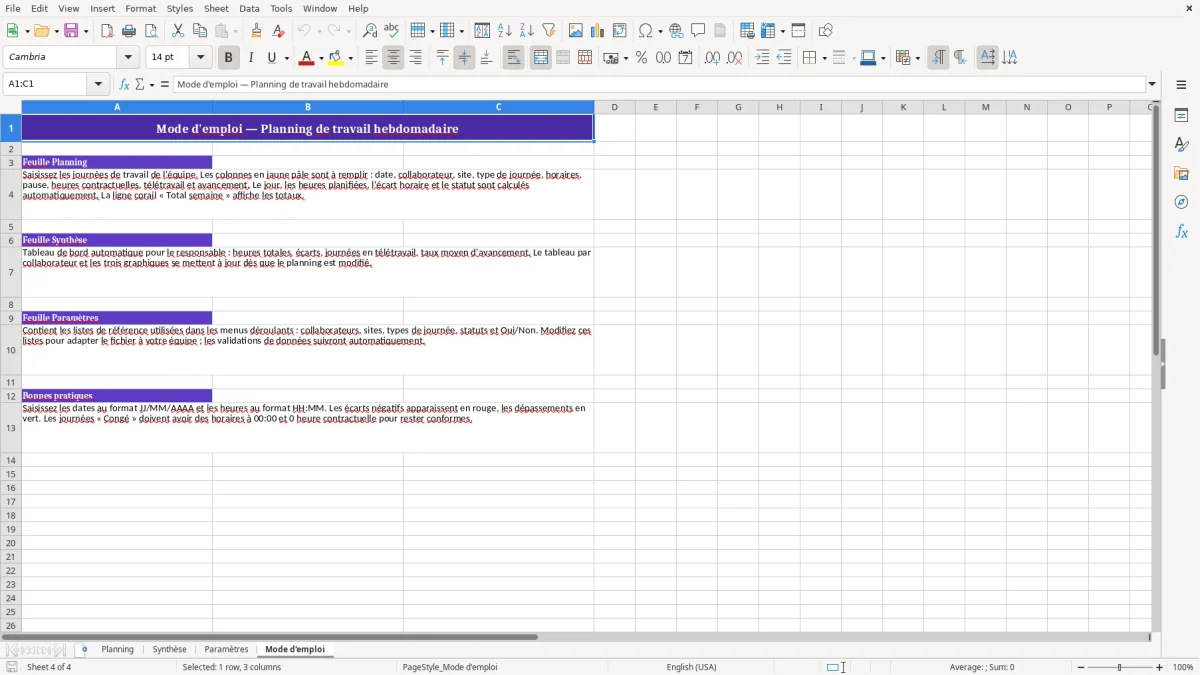This screenshot has height=675, width=1200.
Task: Open the Format menu
Action: click(x=140, y=8)
